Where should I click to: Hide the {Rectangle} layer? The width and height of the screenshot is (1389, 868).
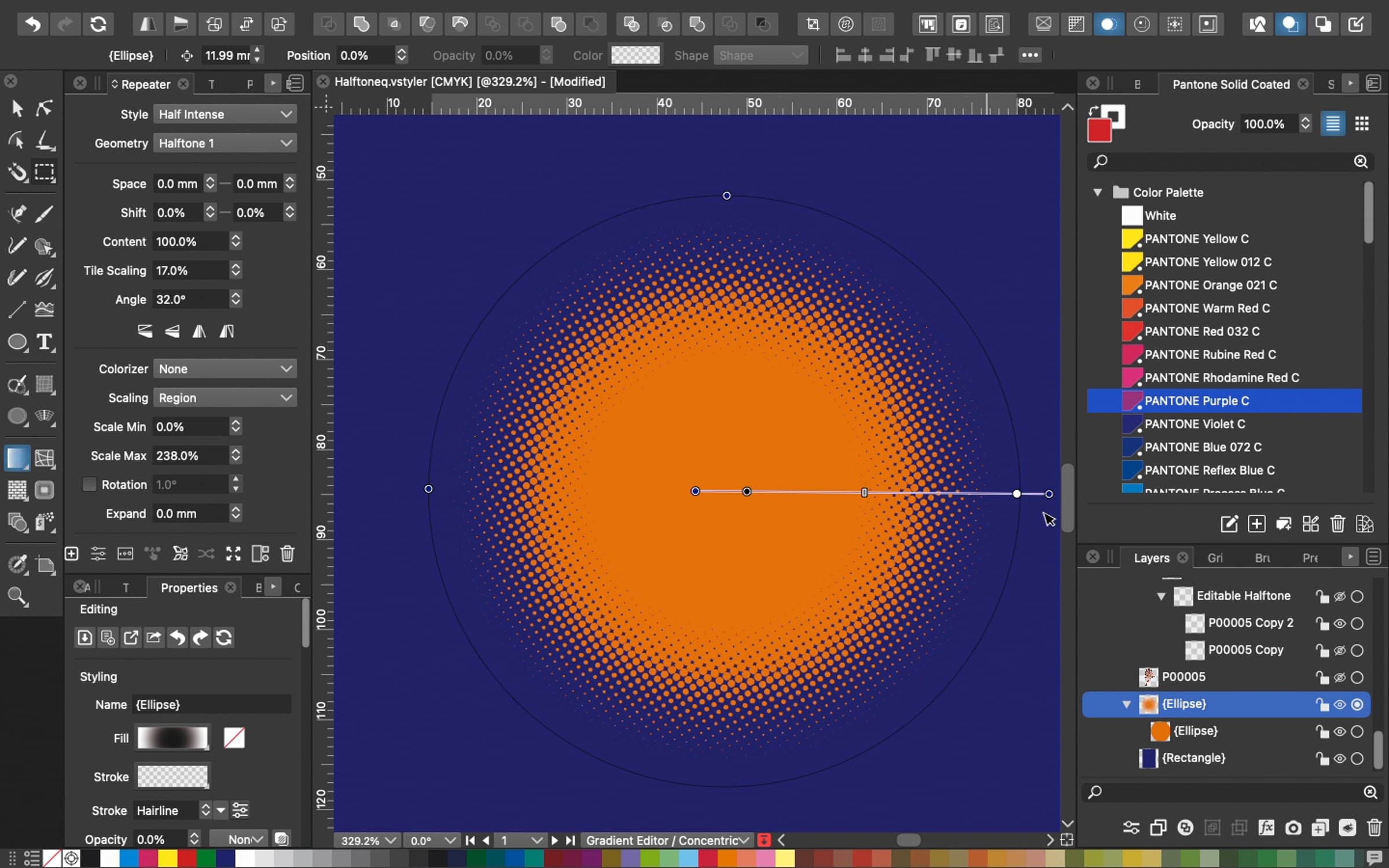tap(1339, 758)
